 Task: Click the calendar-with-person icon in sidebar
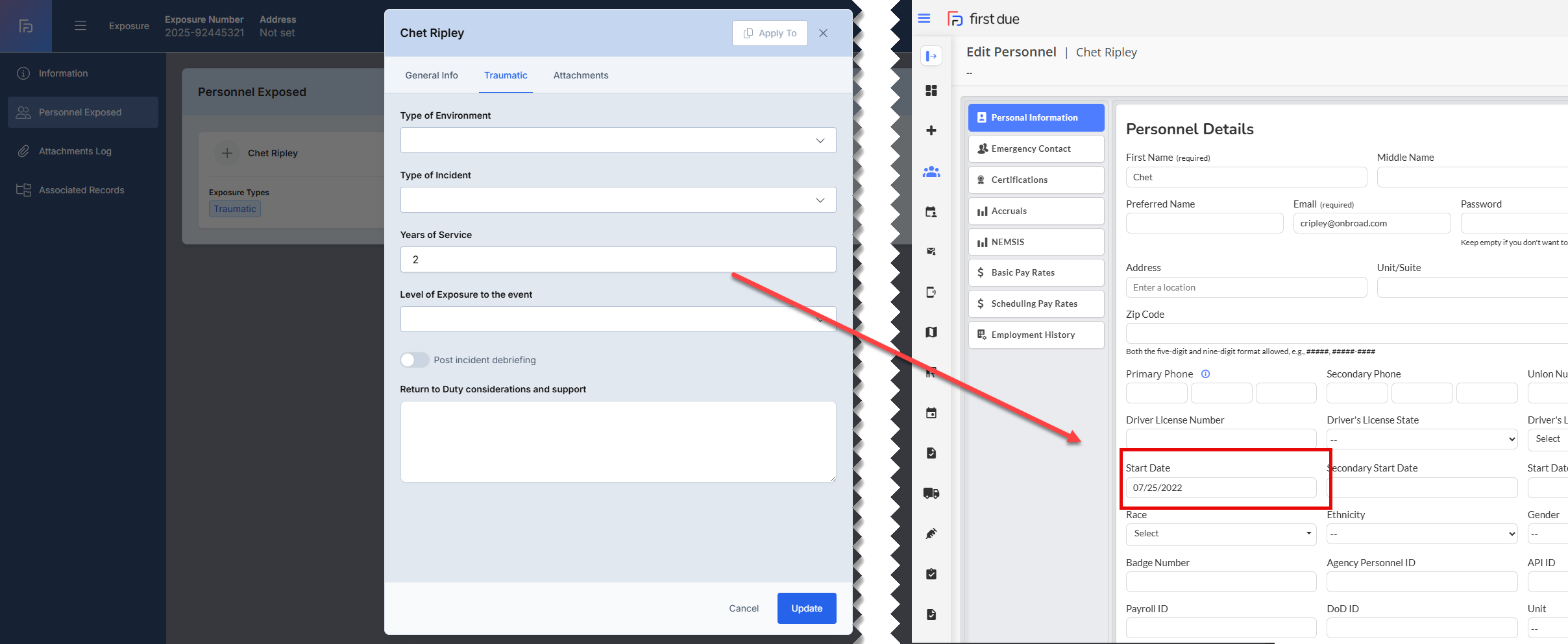click(x=931, y=212)
